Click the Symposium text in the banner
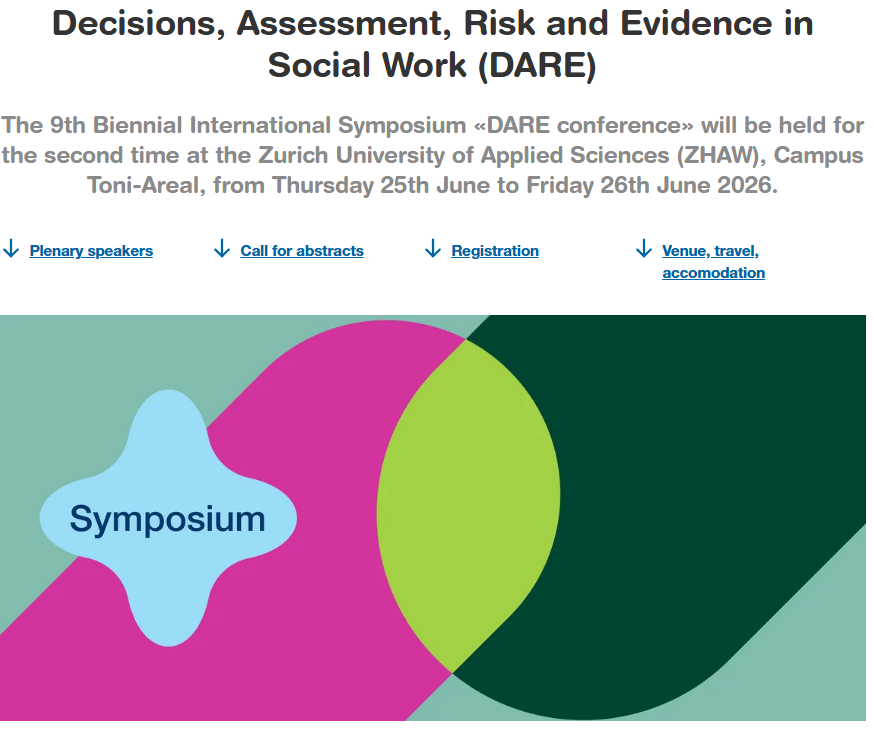The height and width of the screenshot is (730, 874). (x=168, y=519)
